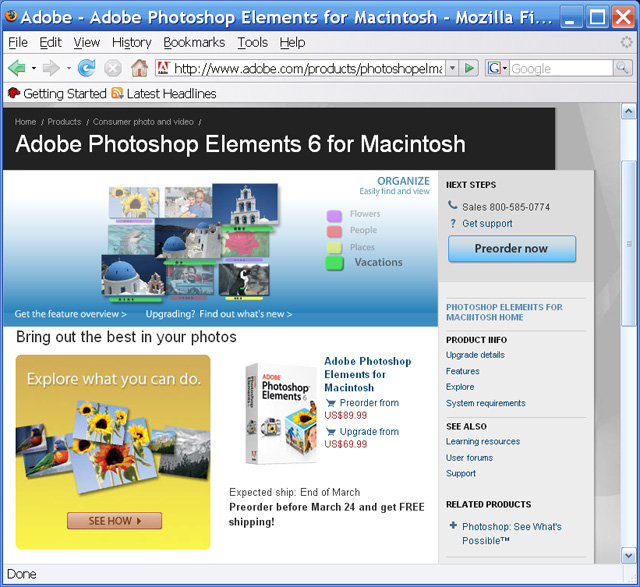The width and height of the screenshot is (640, 587).
Task: Click the Consumer photo and video breadcrumb
Action: tap(143, 122)
